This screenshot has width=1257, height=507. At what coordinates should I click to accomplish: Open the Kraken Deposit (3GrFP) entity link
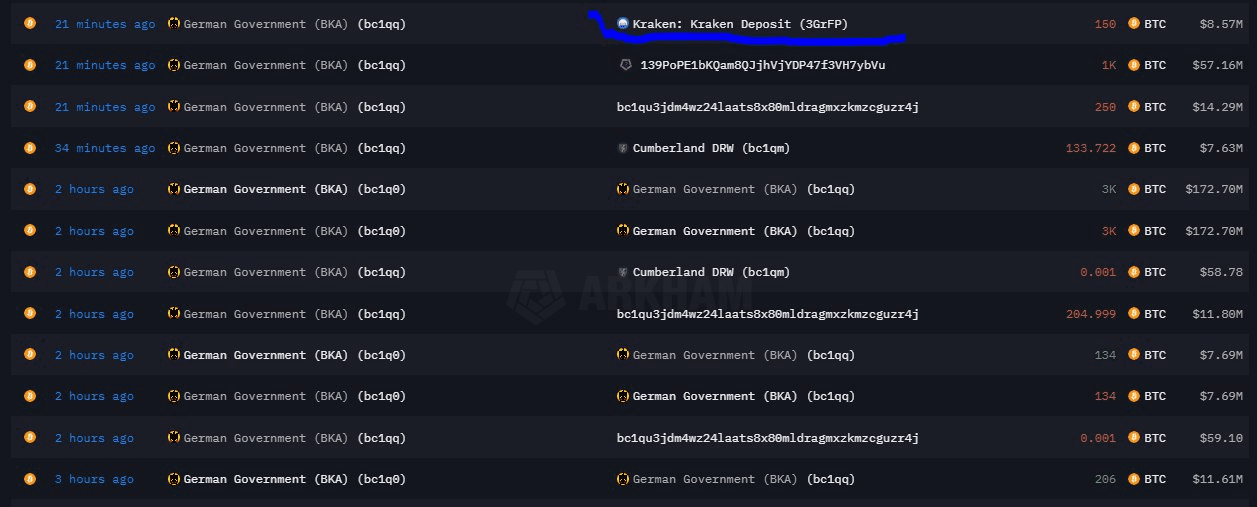[x=741, y=23]
